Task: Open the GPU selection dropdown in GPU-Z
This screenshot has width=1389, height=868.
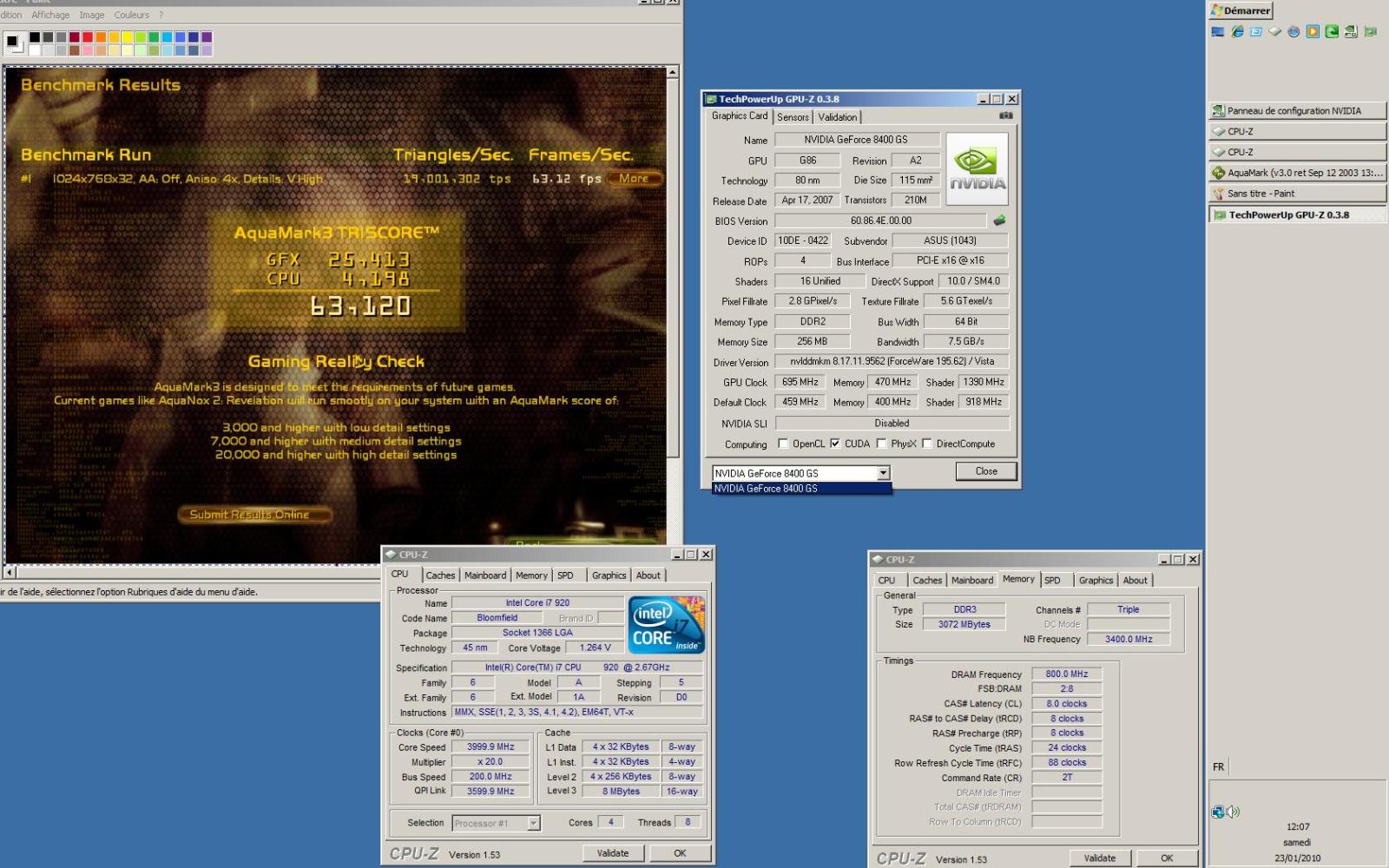Action: click(883, 473)
